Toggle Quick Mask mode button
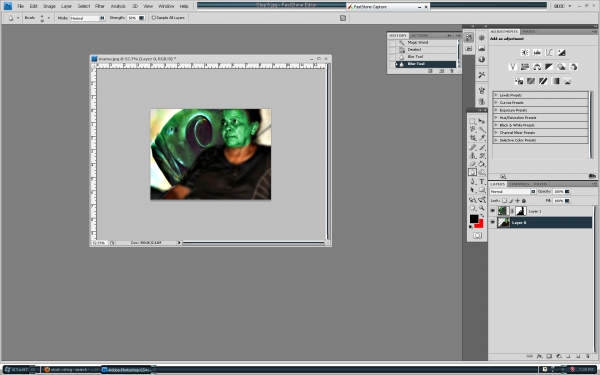600x375 pixels. [x=477, y=235]
